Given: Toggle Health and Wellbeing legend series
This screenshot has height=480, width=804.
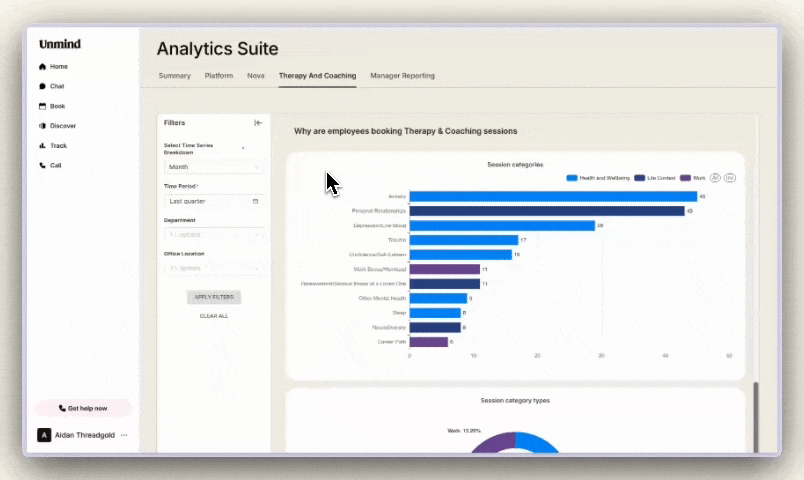Looking at the screenshot, I should click(598, 178).
